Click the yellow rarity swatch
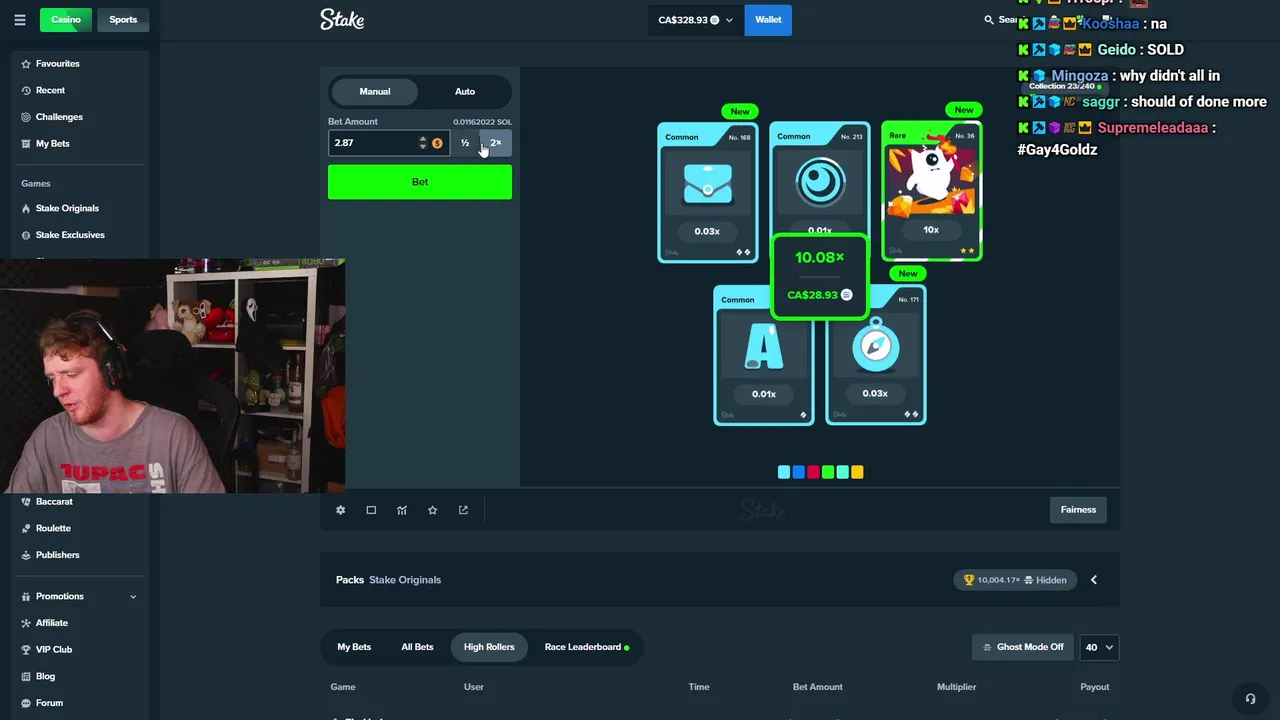 (857, 472)
